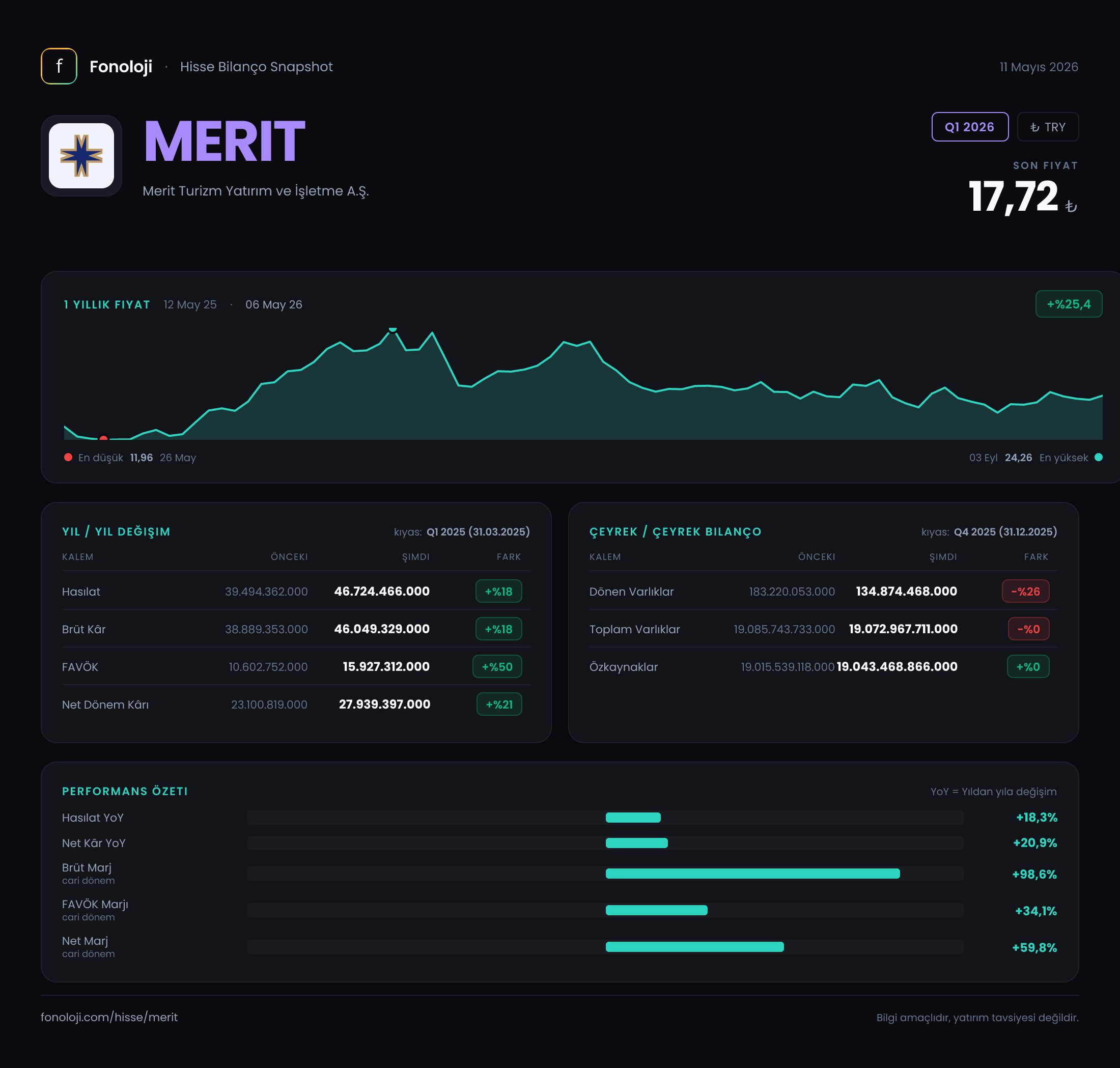Click the Brüt Kâr +%18 badge

pyautogui.click(x=499, y=629)
